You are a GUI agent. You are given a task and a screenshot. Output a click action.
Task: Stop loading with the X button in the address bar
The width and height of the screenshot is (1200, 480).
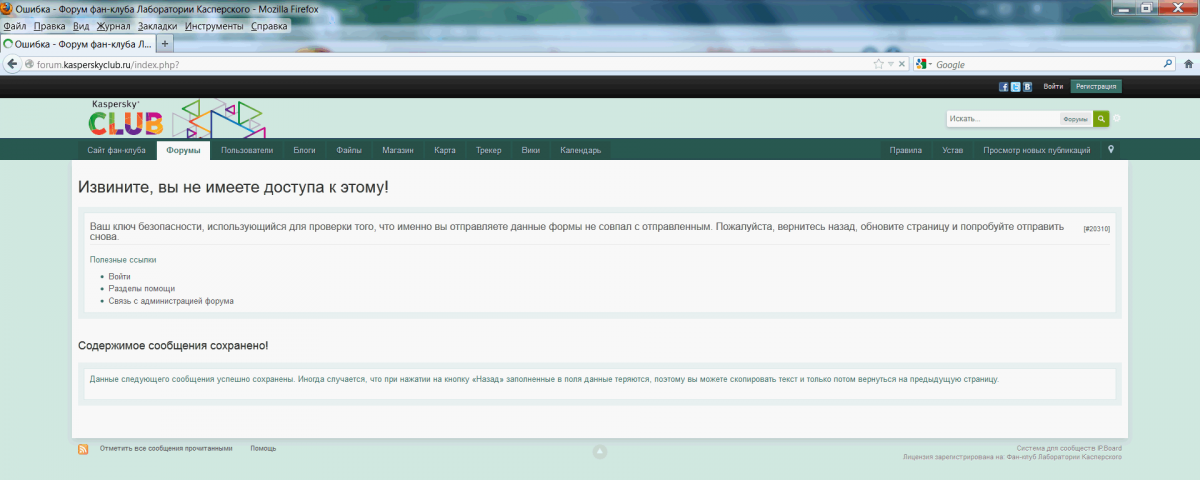pos(901,64)
